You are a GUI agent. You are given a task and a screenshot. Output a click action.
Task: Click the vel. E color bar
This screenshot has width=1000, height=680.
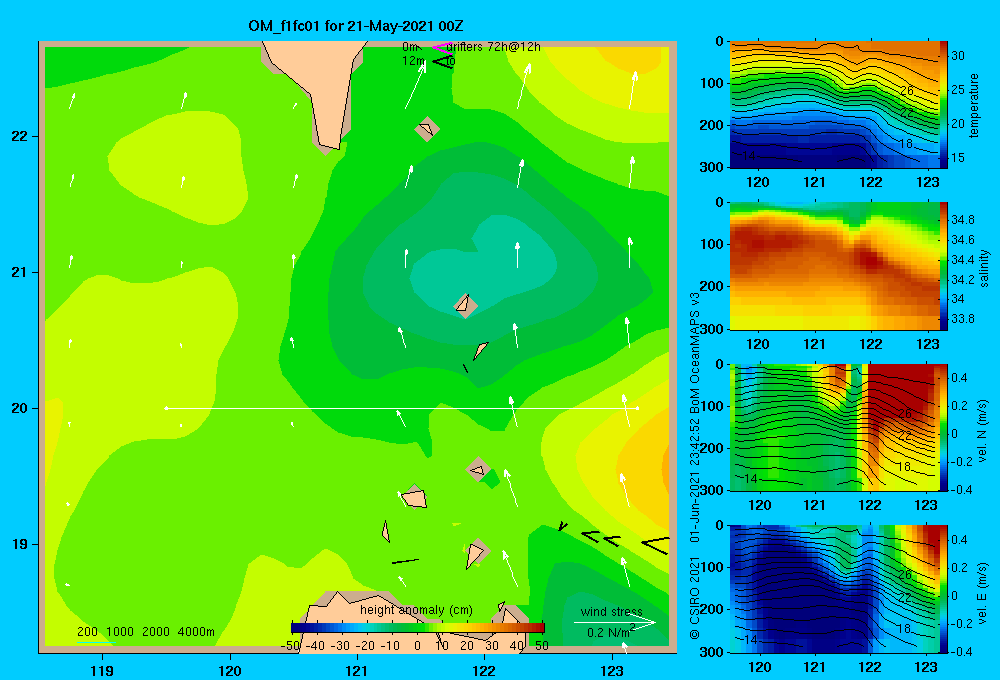944,589
